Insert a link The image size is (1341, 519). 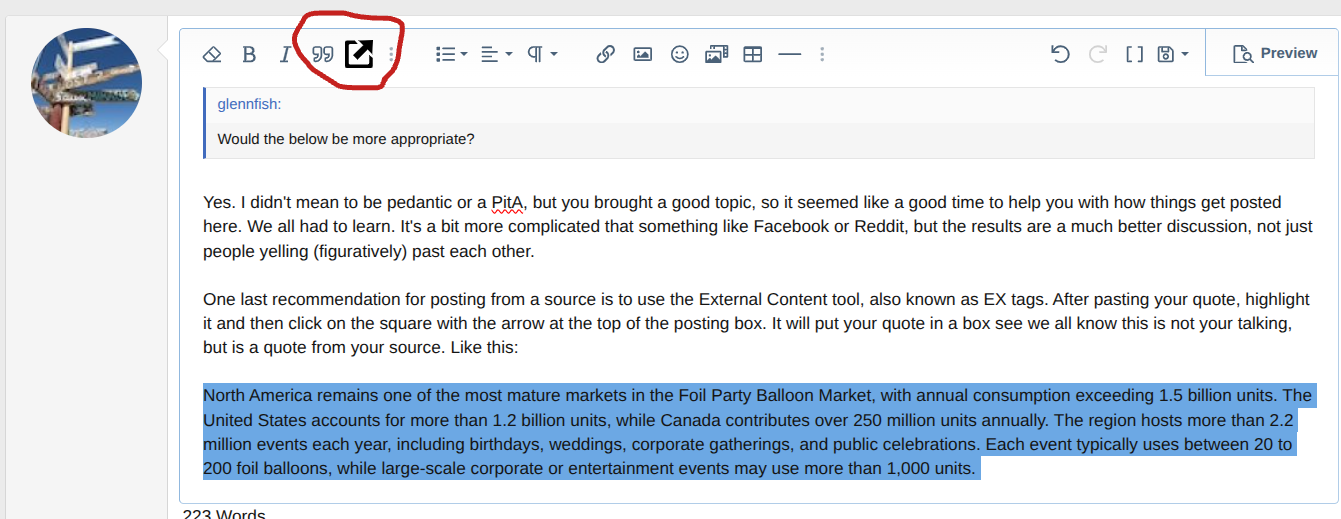point(605,54)
